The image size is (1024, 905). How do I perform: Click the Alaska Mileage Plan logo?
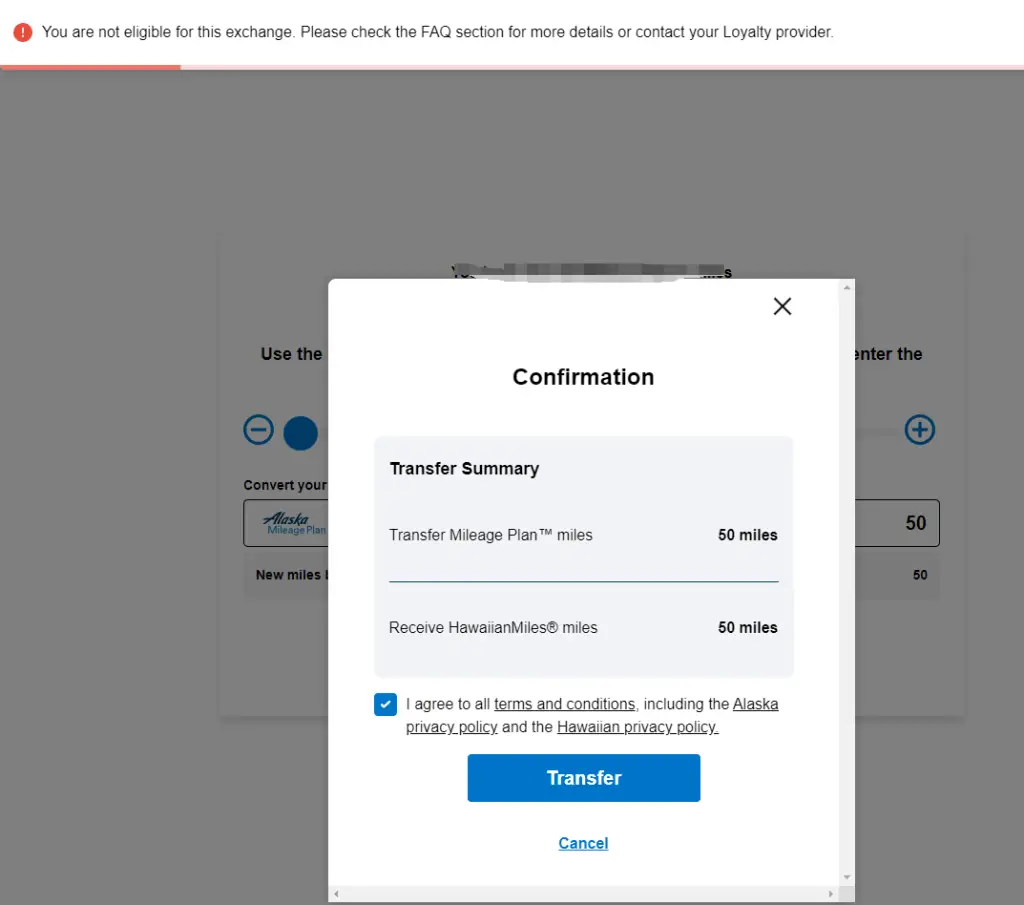(293, 523)
